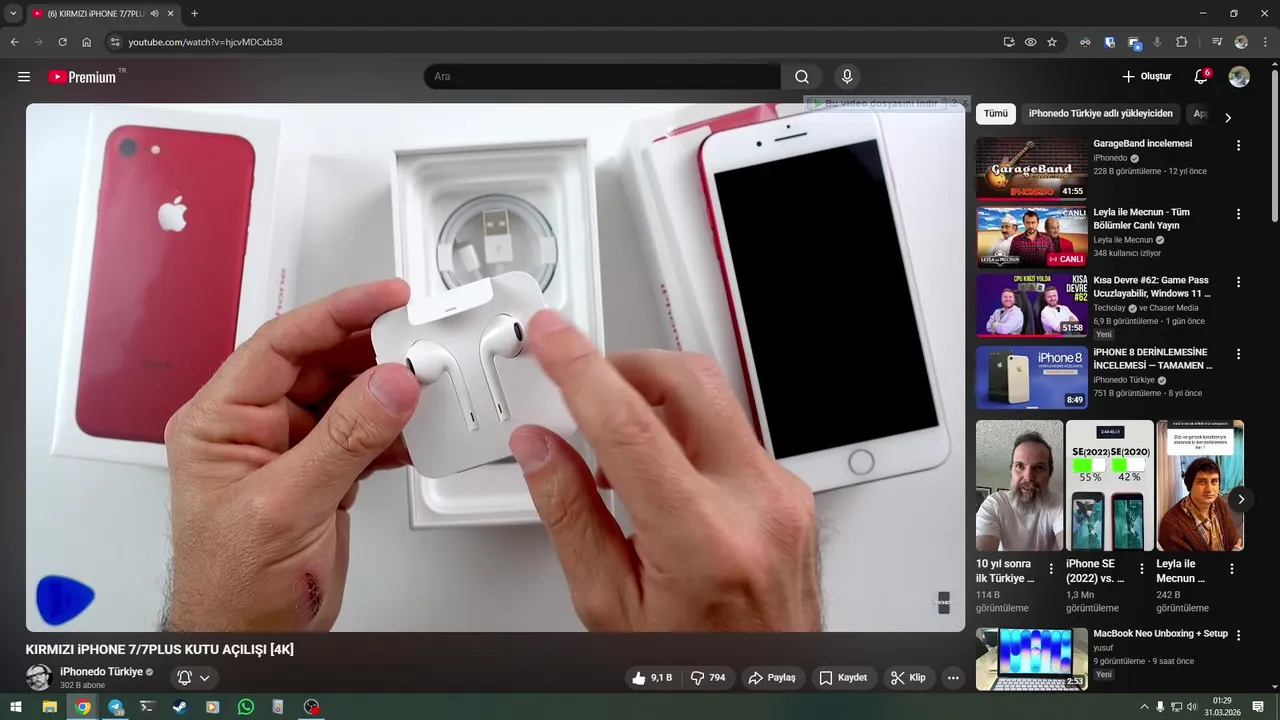The width and height of the screenshot is (1280, 720).
Task: Open the 10 yıl sonra ilk Türkiye short
Action: click(x=1019, y=485)
